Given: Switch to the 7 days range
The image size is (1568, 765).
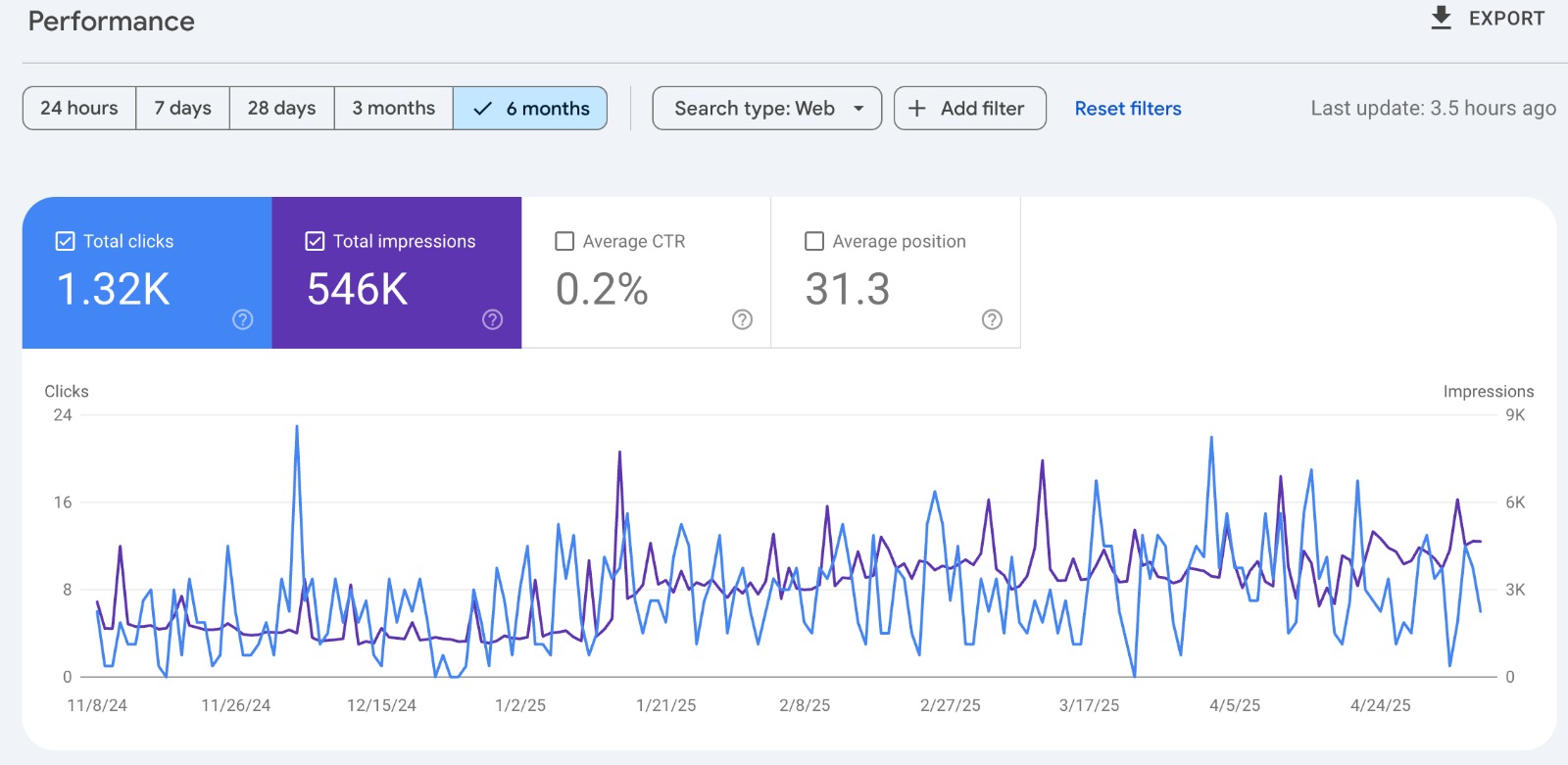Looking at the screenshot, I should [182, 109].
